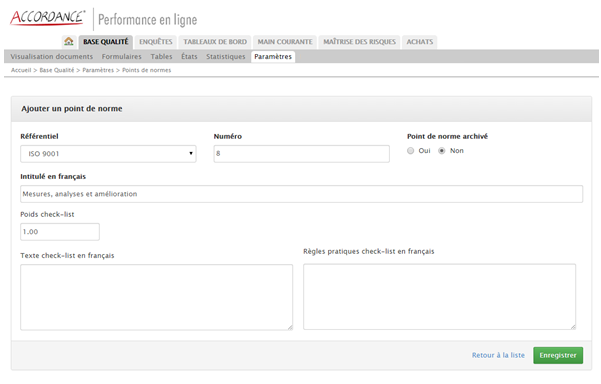Click Retour à la liste link
Image resolution: width=601 pixels, height=384 pixels.
point(498,355)
